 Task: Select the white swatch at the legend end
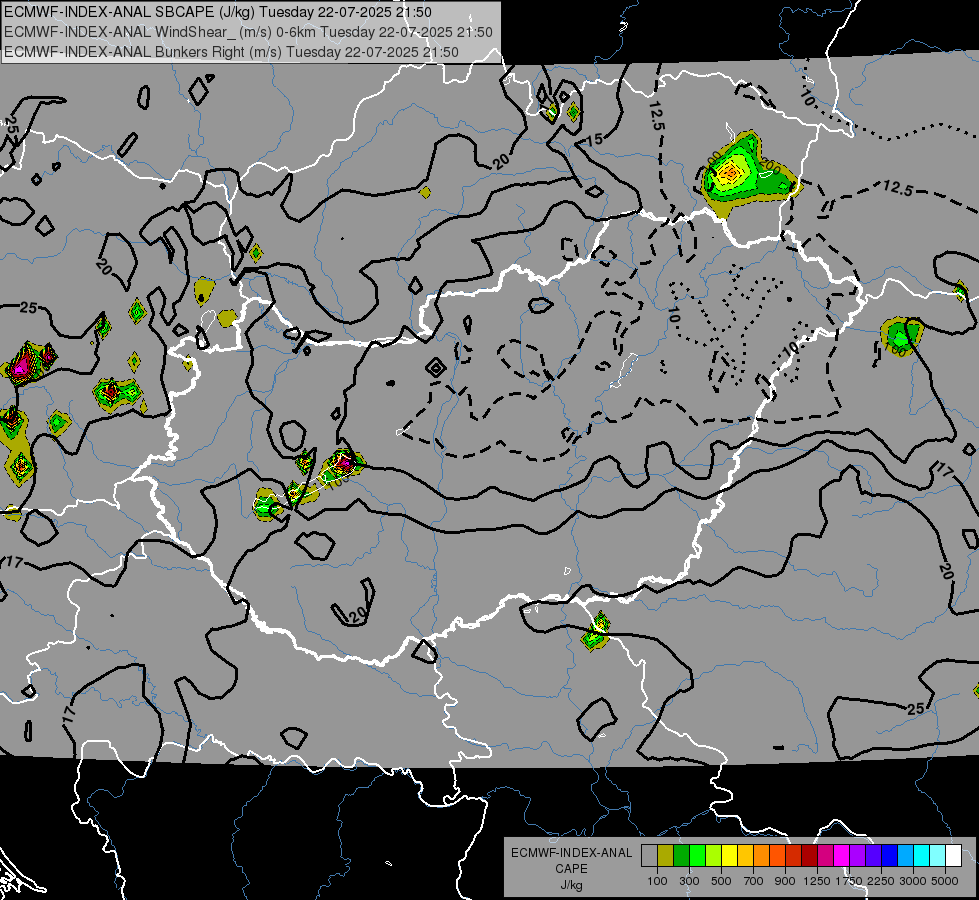click(954, 855)
